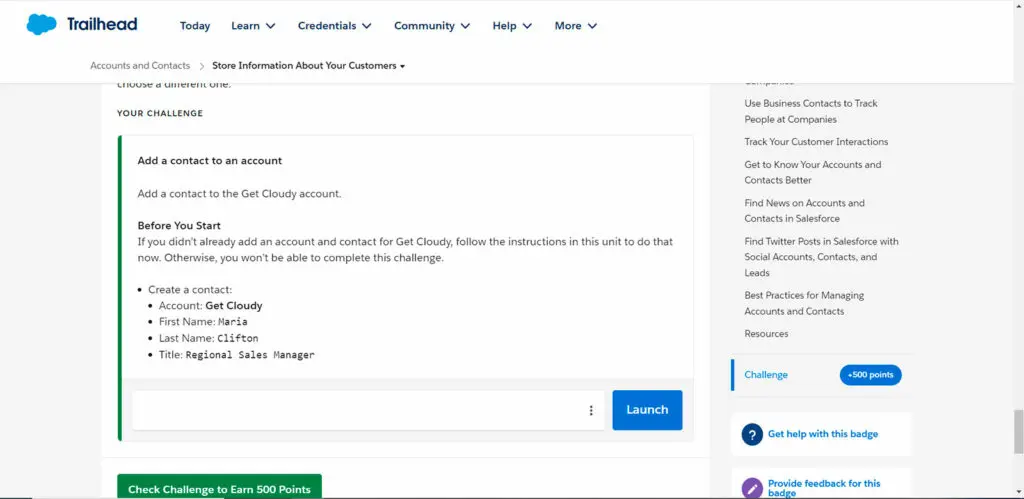This screenshot has height=499, width=1024.
Task: Go to Accounts and Contacts breadcrumb
Action: (140, 65)
